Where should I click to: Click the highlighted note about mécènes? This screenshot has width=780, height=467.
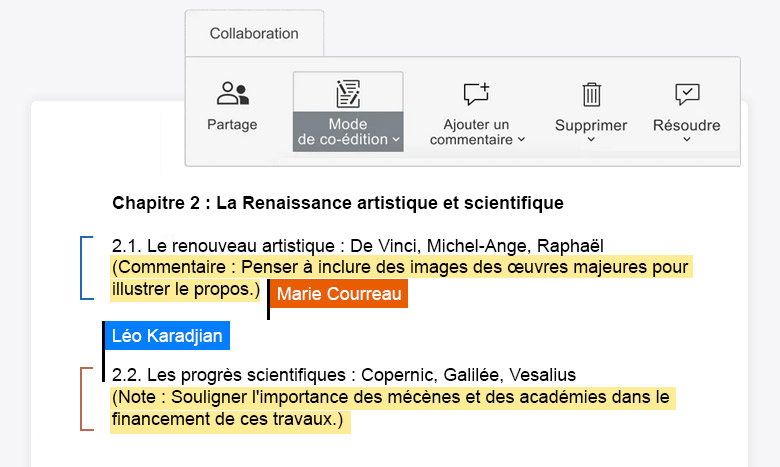[x=392, y=408]
